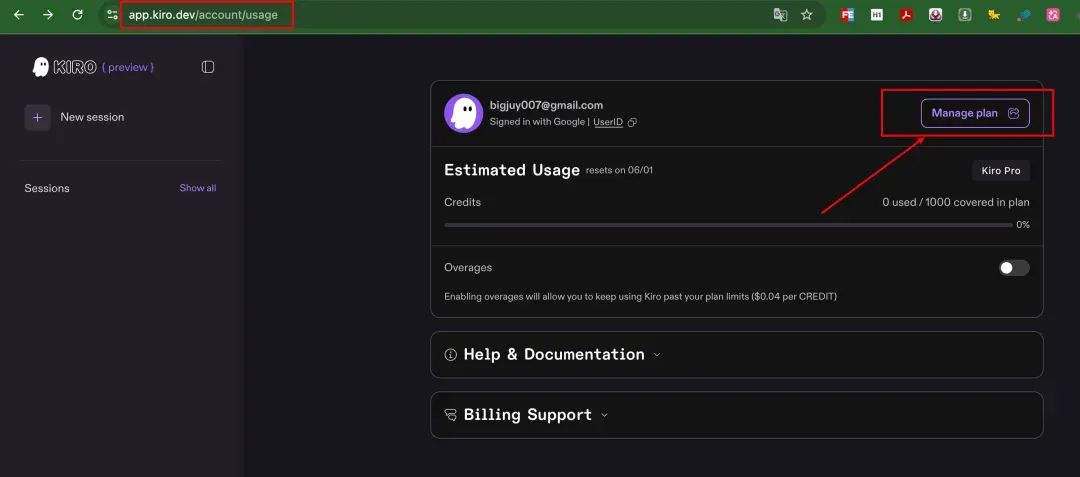Image resolution: width=1080 pixels, height=477 pixels.
Task: Collapse the sidebar panel icon
Action: click(x=208, y=67)
